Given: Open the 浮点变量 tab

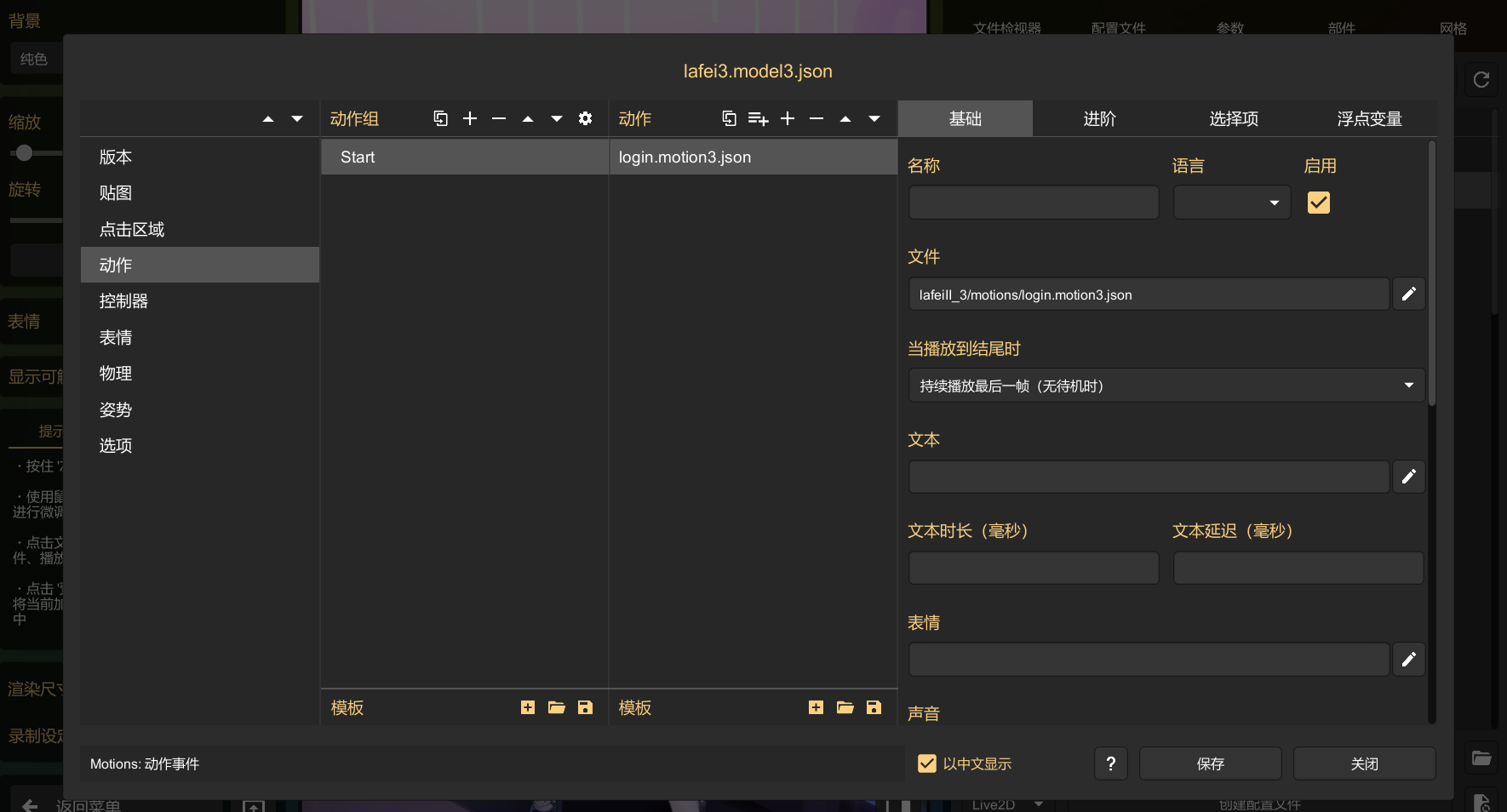Looking at the screenshot, I should click(1368, 119).
